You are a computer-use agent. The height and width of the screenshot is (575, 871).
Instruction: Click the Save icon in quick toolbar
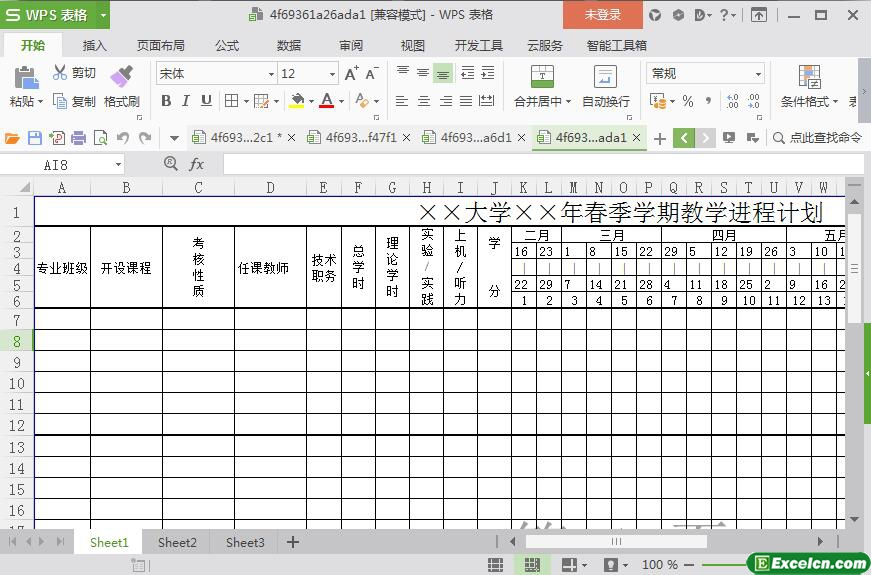(35, 138)
